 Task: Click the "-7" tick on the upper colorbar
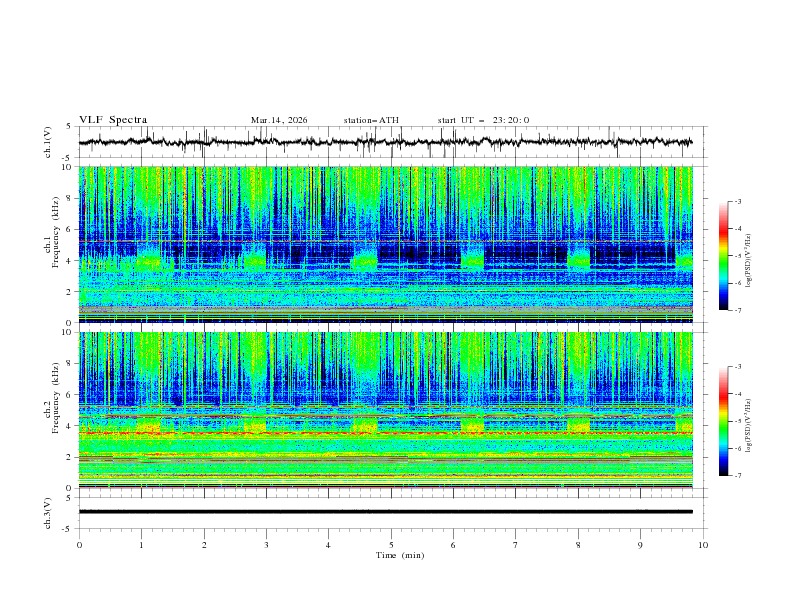[737, 310]
